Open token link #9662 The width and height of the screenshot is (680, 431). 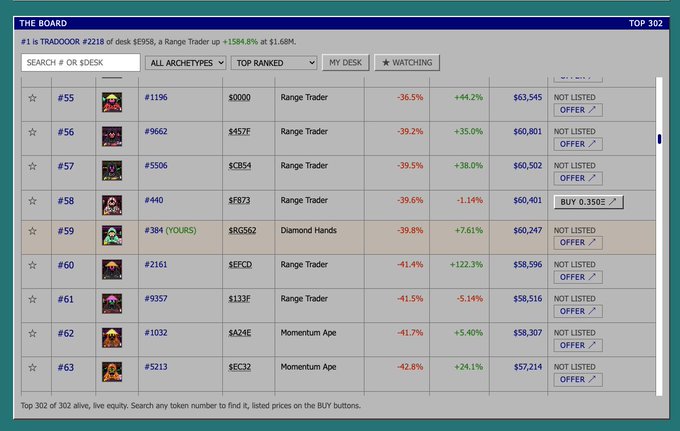156,131
